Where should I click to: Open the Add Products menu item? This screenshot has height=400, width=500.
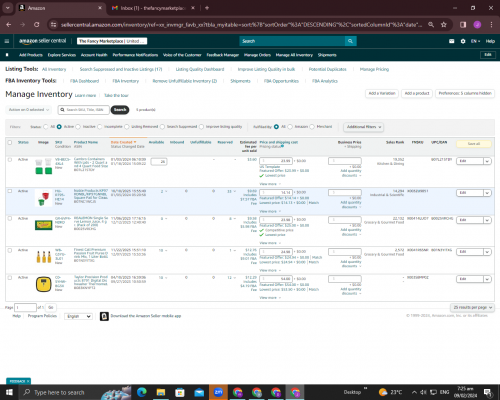(x=31, y=55)
